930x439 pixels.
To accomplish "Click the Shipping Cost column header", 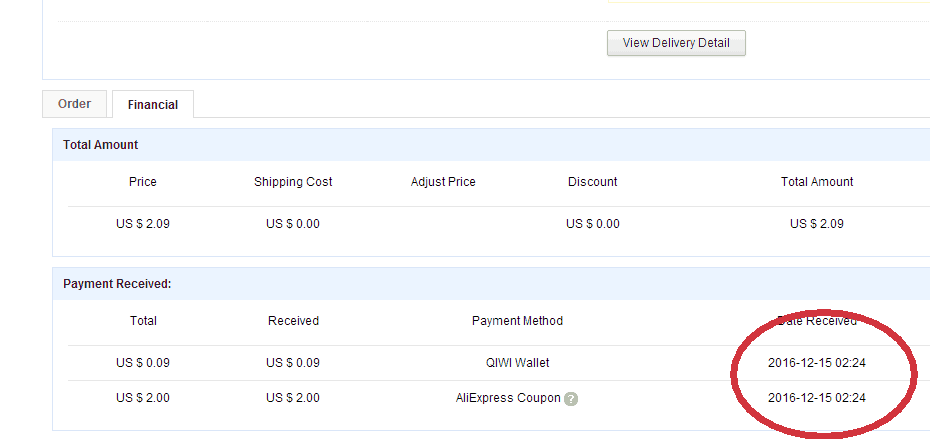I will pos(293,182).
